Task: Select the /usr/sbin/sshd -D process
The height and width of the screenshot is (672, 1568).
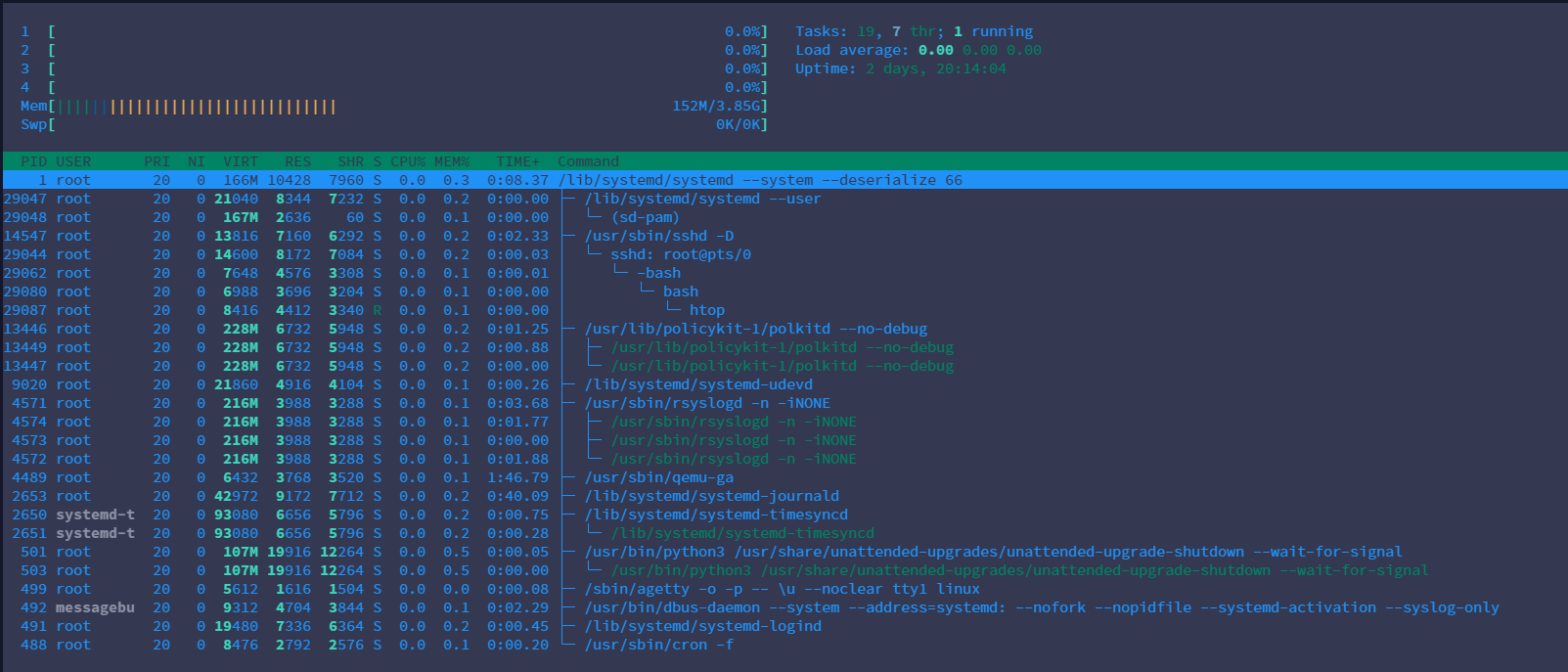Action: (x=658, y=236)
